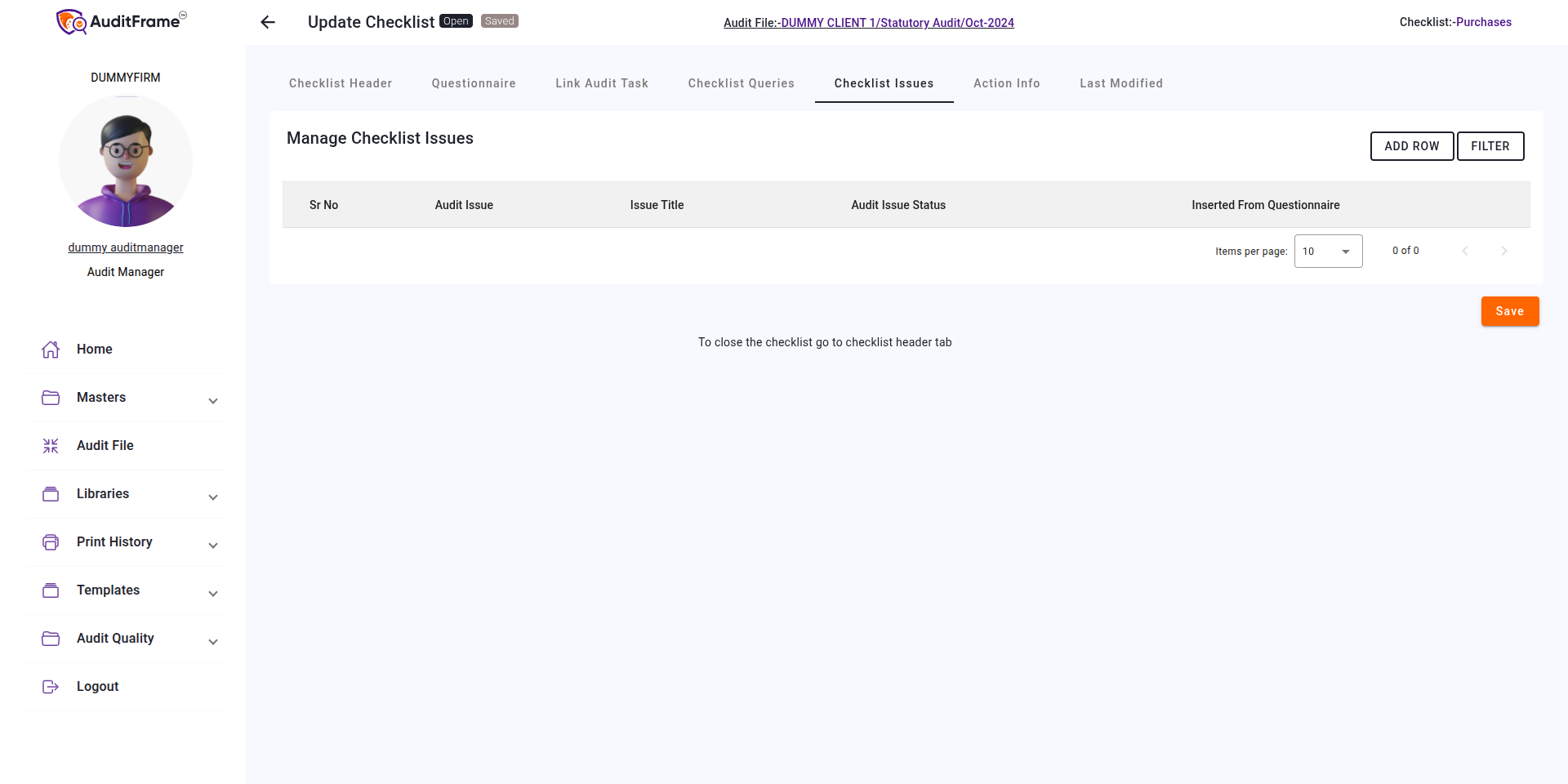Click the Logout icon in sidebar

pos(50,686)
